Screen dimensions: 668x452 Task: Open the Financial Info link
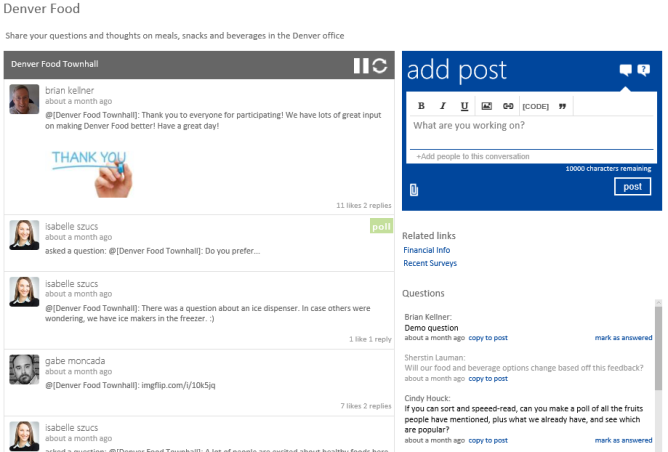pos(426,250)
